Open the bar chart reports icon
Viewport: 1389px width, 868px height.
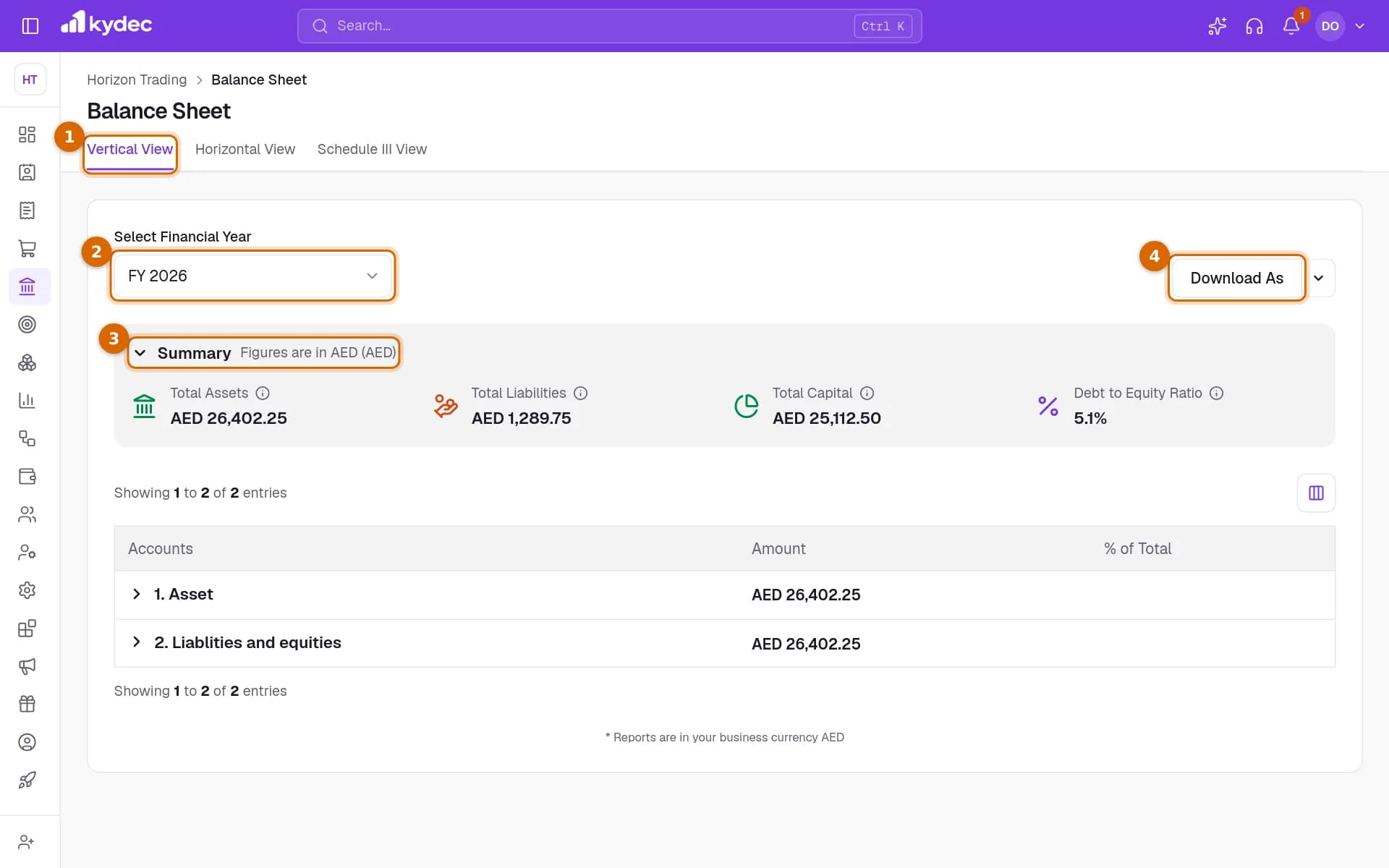[x=27, y=401]
